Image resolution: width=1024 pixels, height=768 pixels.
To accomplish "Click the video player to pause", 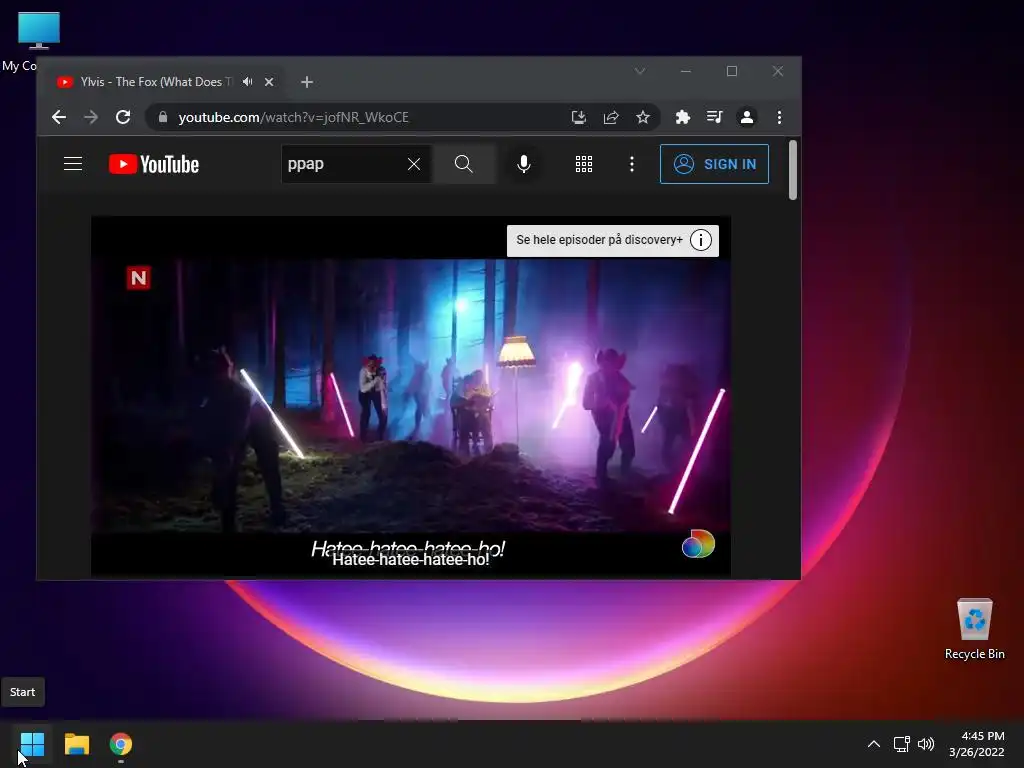I will coord(411,396).
